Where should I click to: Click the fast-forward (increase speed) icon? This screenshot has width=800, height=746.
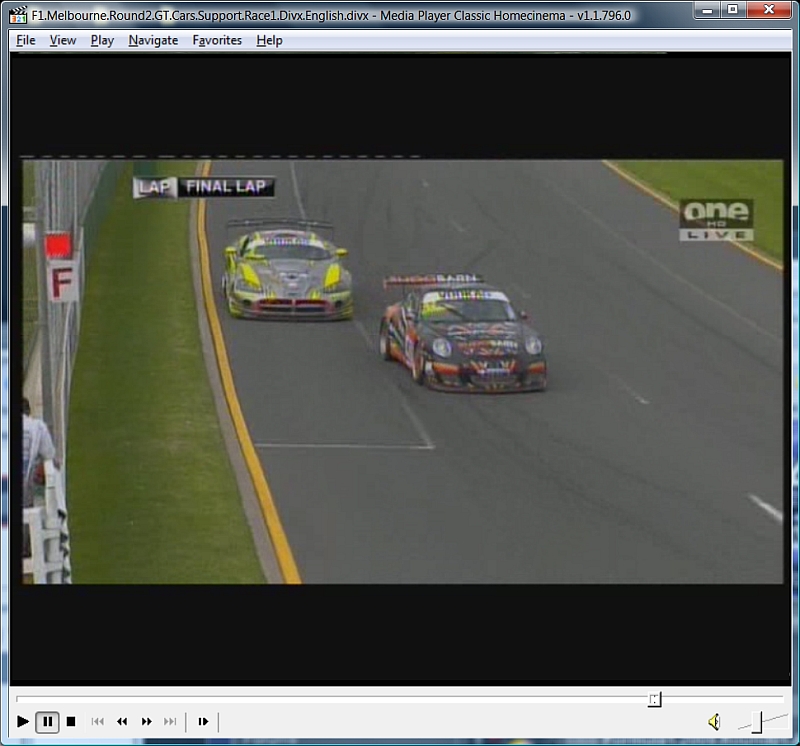tap(146, 721)
